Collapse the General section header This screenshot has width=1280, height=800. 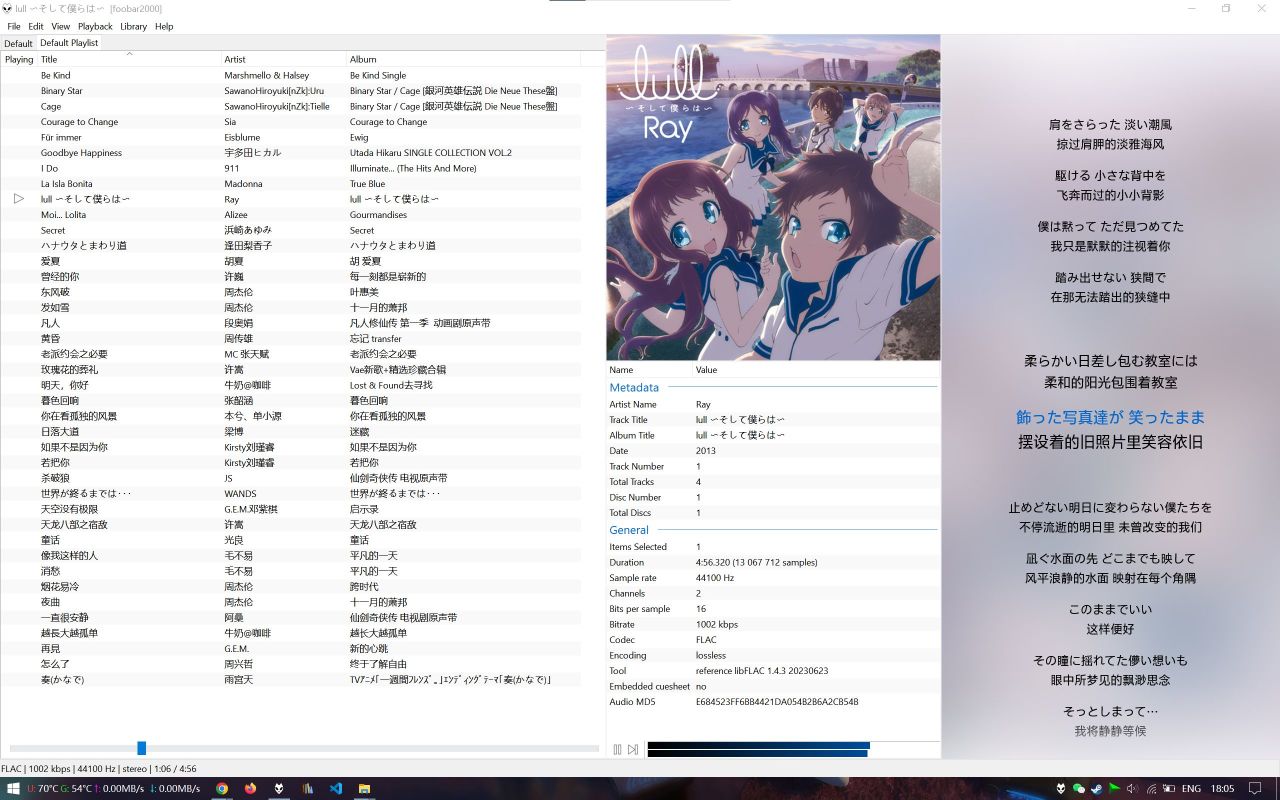(629, 530)
